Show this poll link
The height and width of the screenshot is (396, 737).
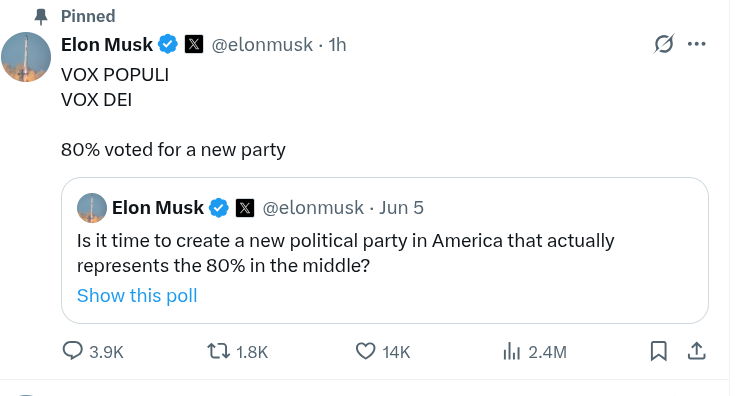click(137, 295)
